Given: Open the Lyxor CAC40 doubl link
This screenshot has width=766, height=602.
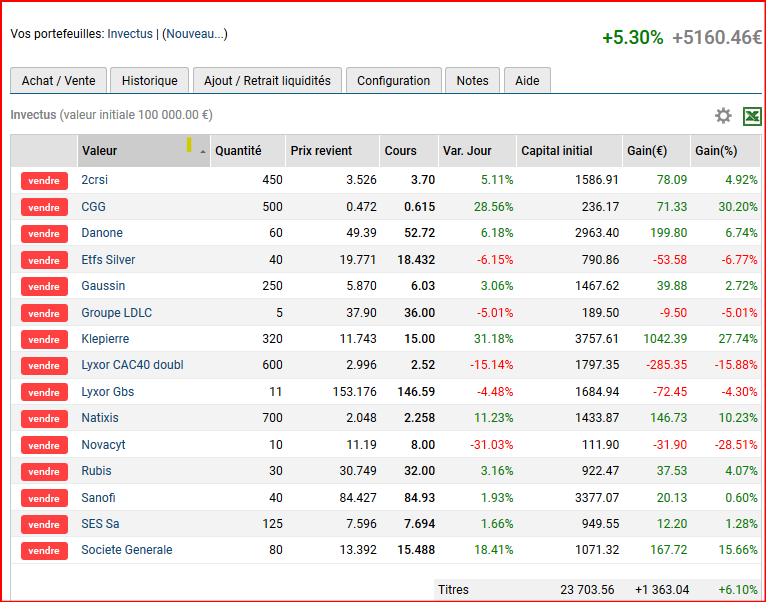Looking at the screenshot, I should pyautogui.click(x=132, y=365).
